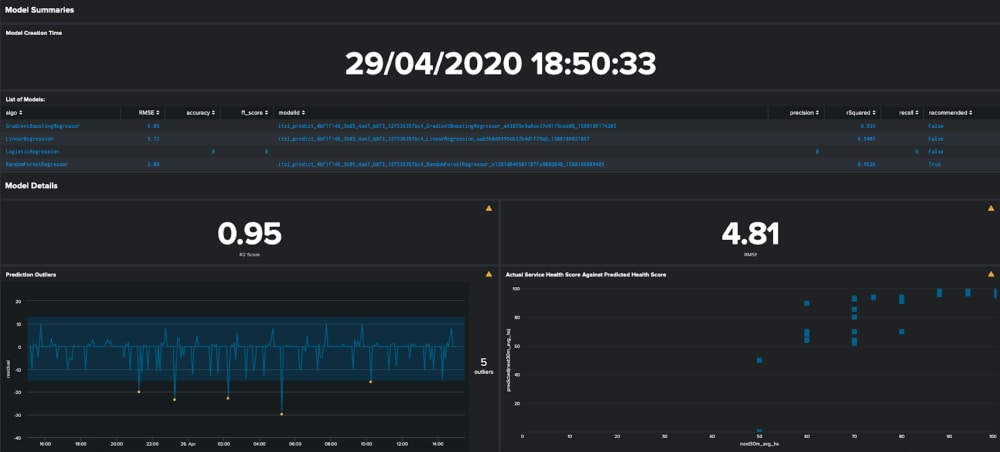Click warning icon on Prediction Outliers panel

[489, 273]
